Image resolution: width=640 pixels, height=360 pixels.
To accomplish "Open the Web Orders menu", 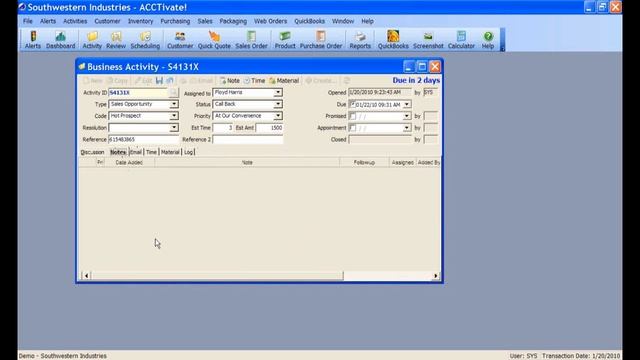I will click(270, 21).
